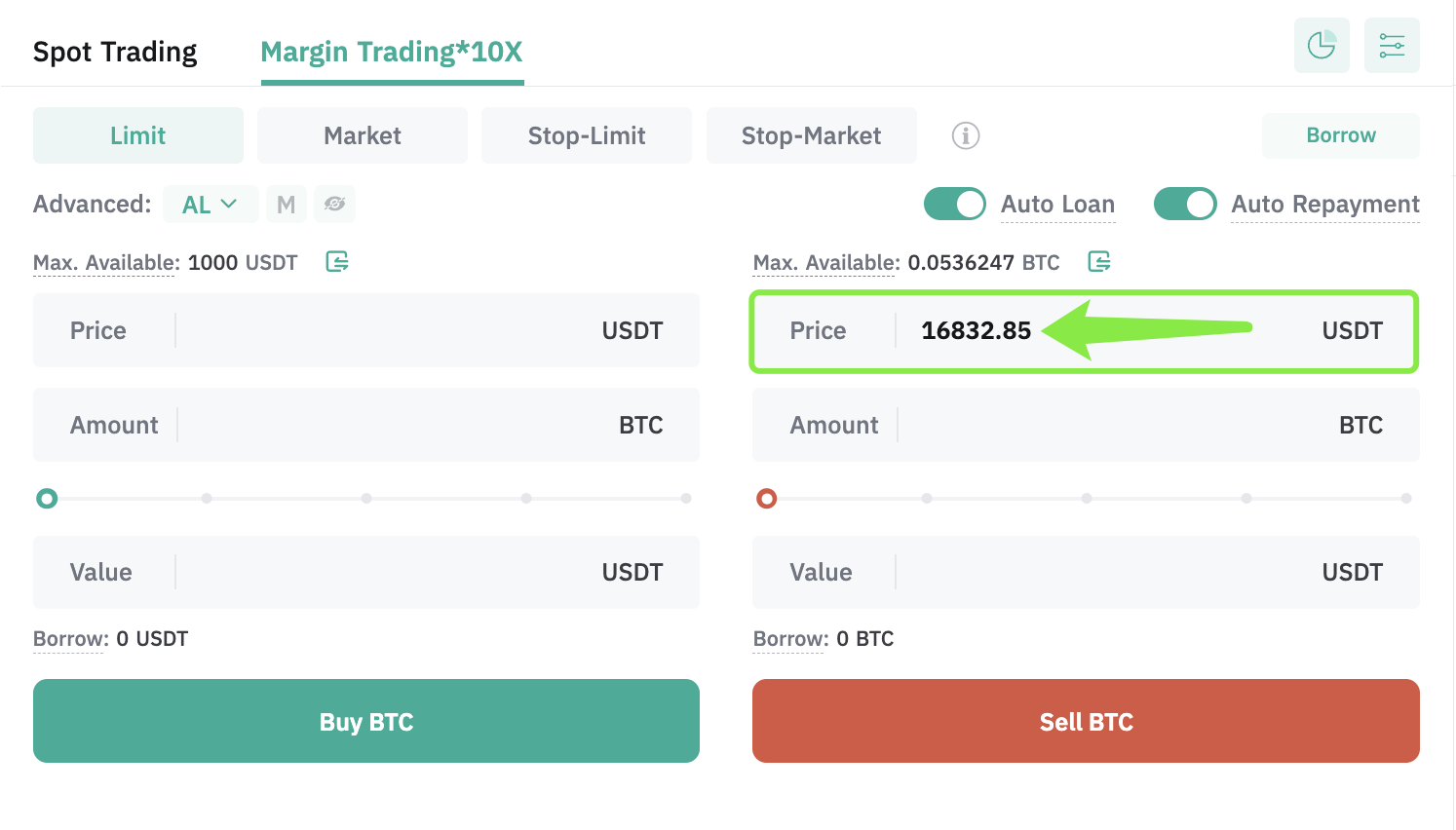Click transfer icon beside 1000 USDT available
1456x830 pixels.
click(337, 261)
